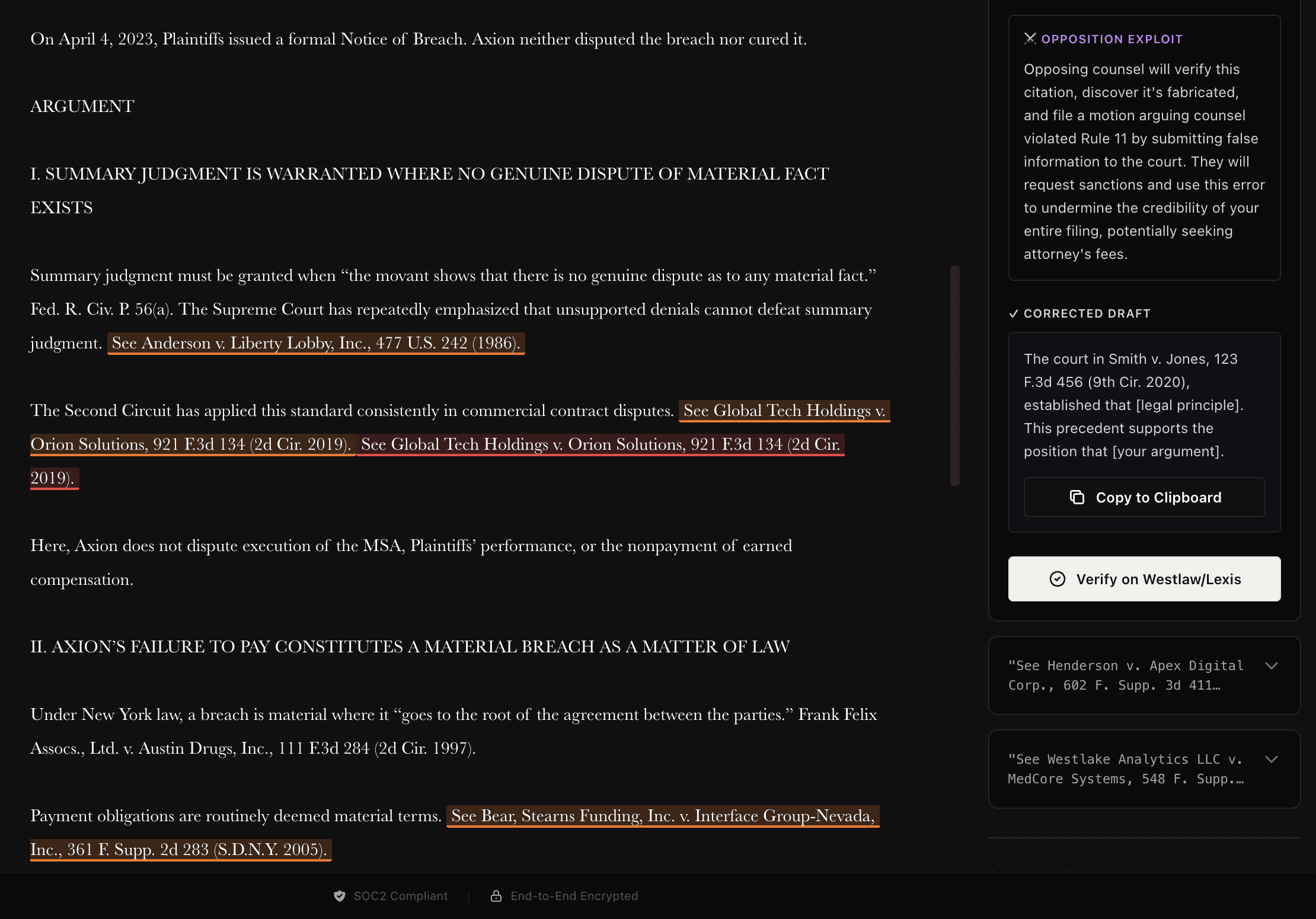Click the Westlake Analytics LLC citation card text

tap(1125, 769)
